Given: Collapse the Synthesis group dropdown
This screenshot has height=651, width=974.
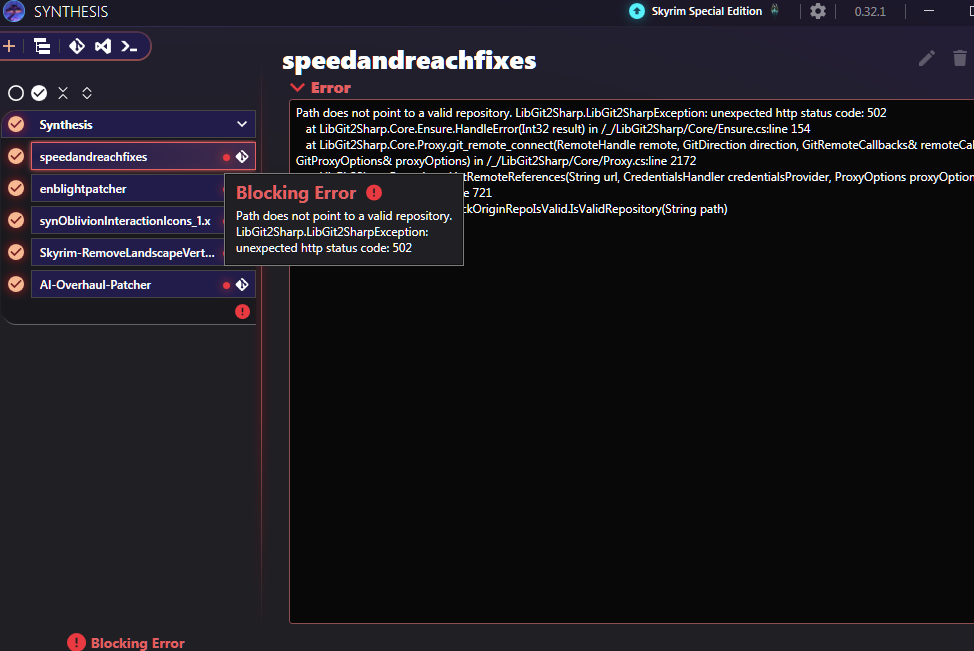Looking at the screenshot, I should click(x=242, y=124).
